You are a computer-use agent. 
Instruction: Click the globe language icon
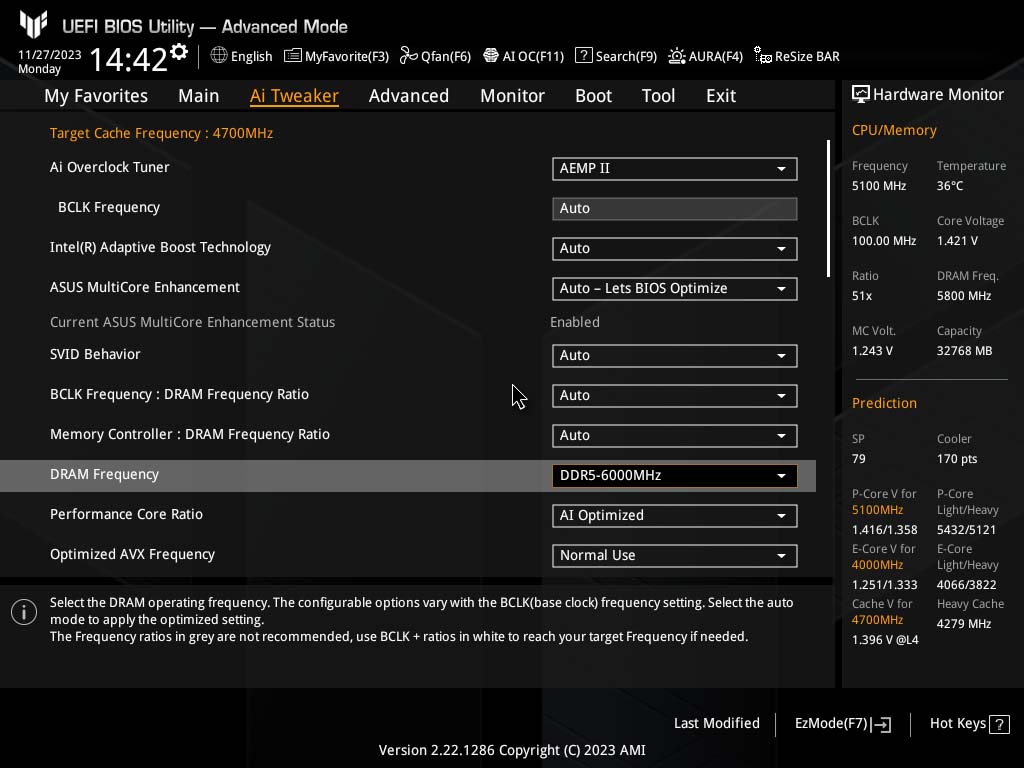tap(219, 56)
